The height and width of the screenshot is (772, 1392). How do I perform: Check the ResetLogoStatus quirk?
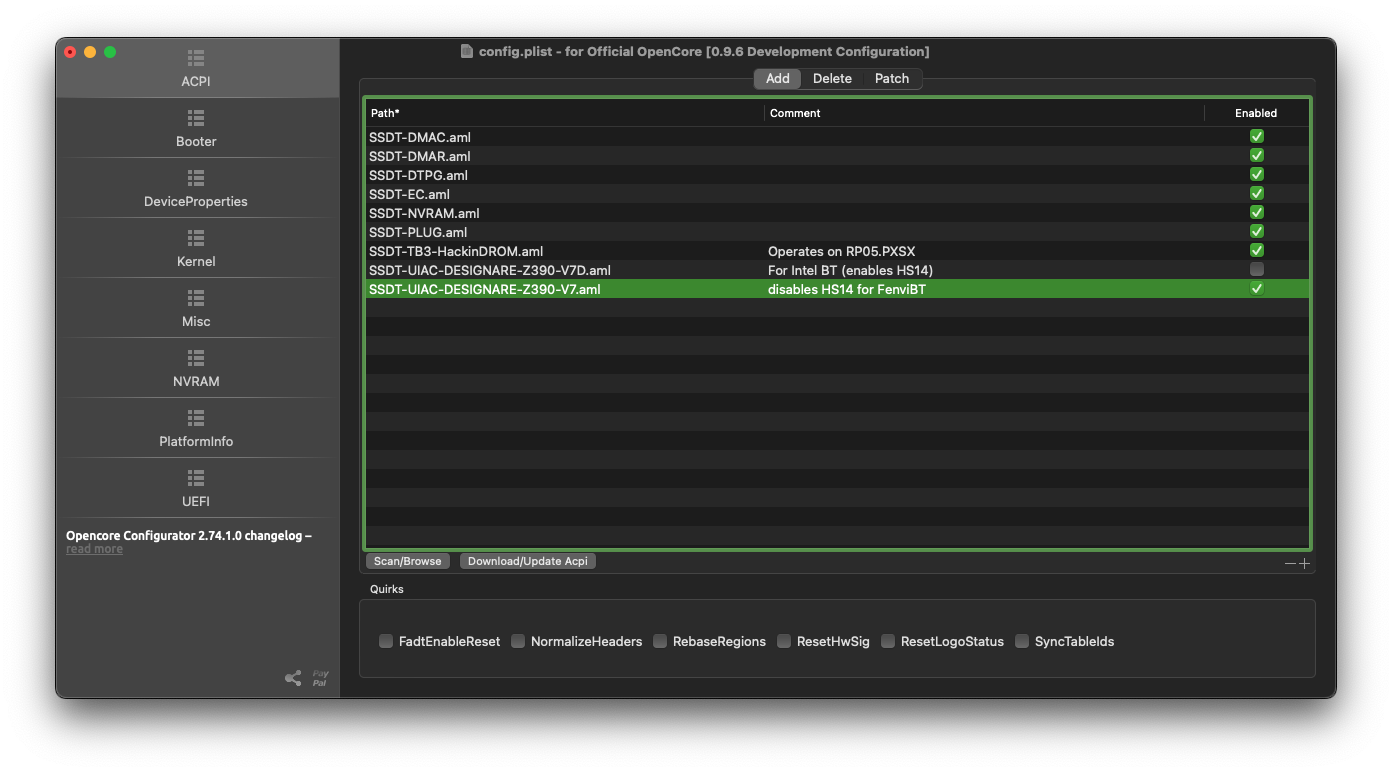coord(888,642)
